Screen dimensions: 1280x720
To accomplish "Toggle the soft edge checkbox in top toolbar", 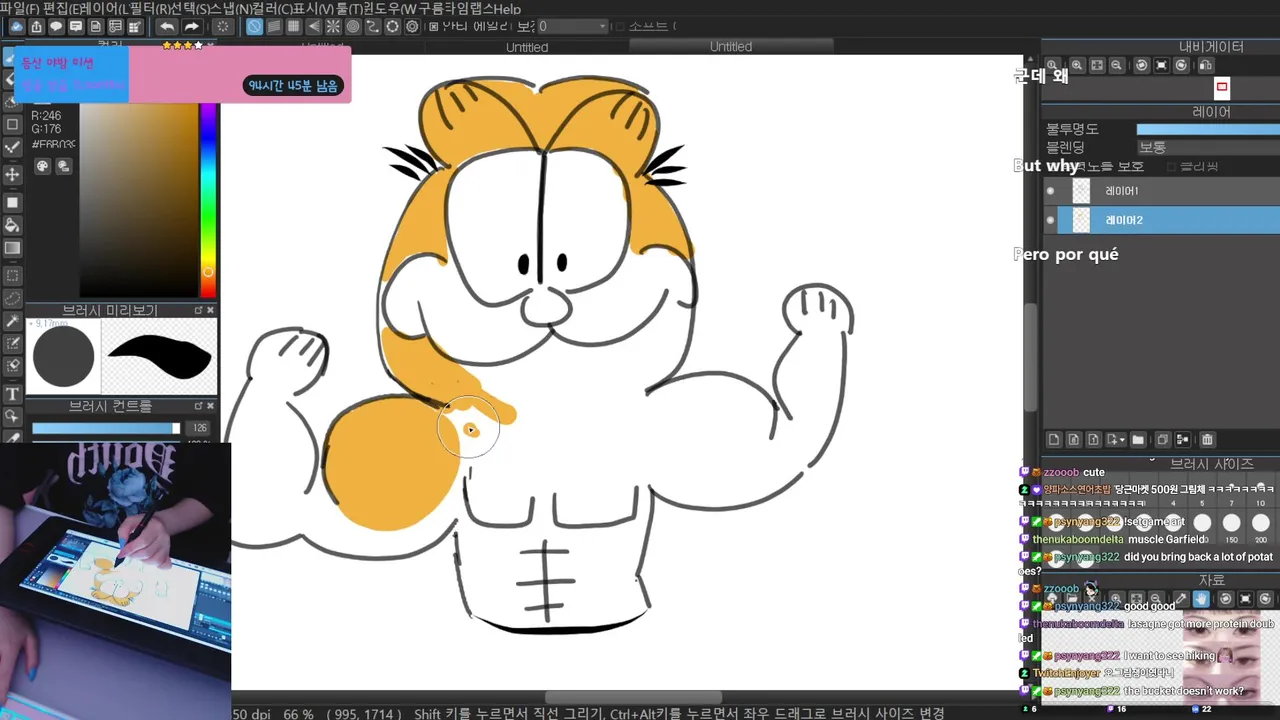I will 620,27.
